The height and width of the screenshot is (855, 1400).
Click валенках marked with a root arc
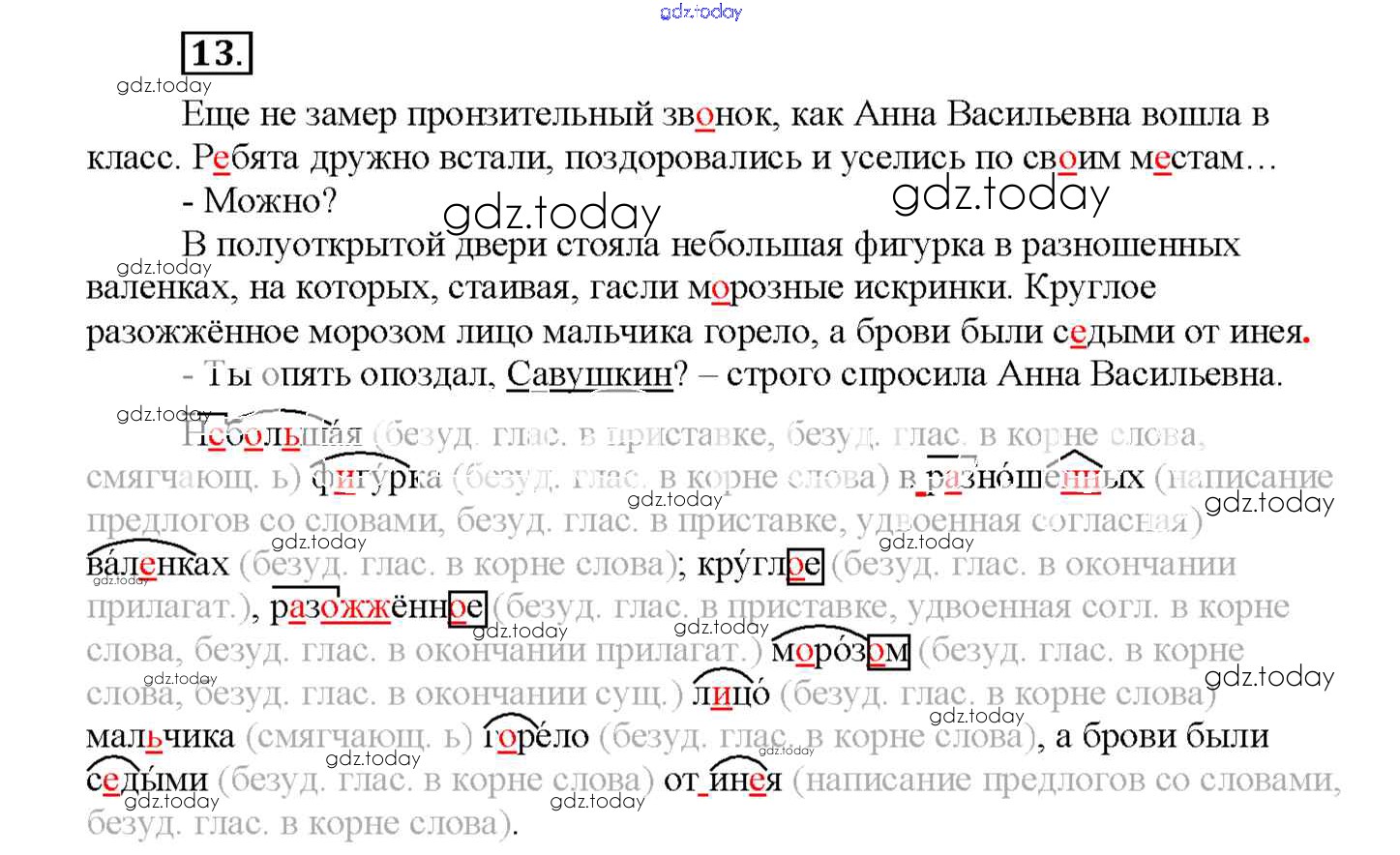click(157, 564)
